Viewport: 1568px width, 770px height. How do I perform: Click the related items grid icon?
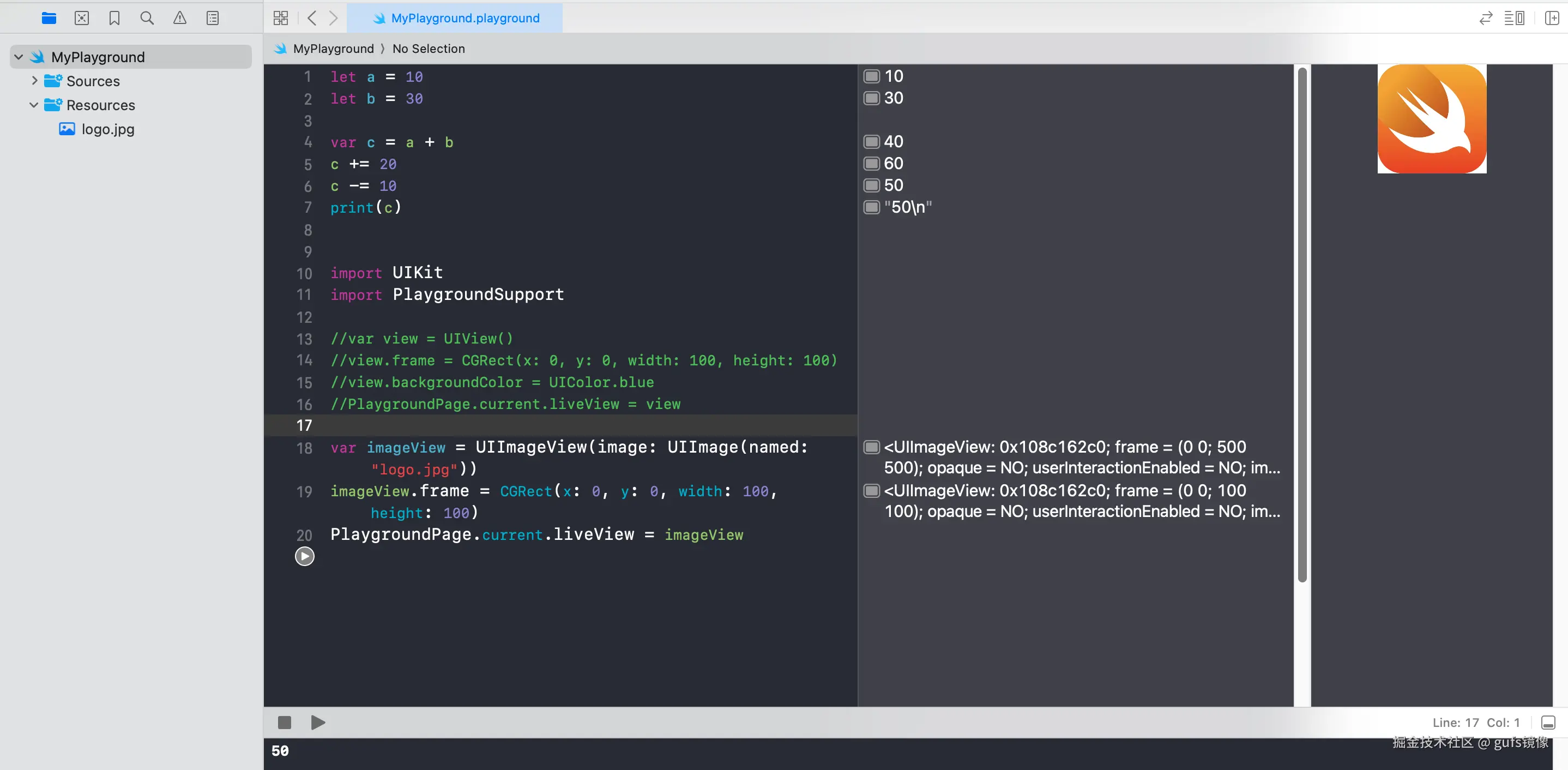(281, 18)
